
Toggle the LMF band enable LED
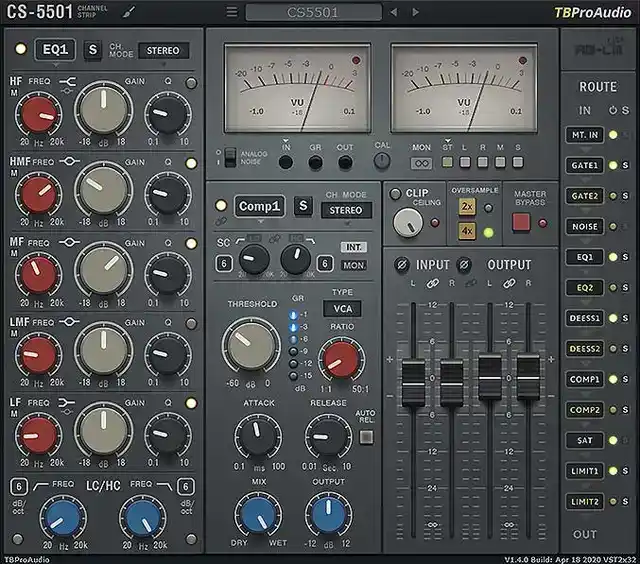(191, 324)
